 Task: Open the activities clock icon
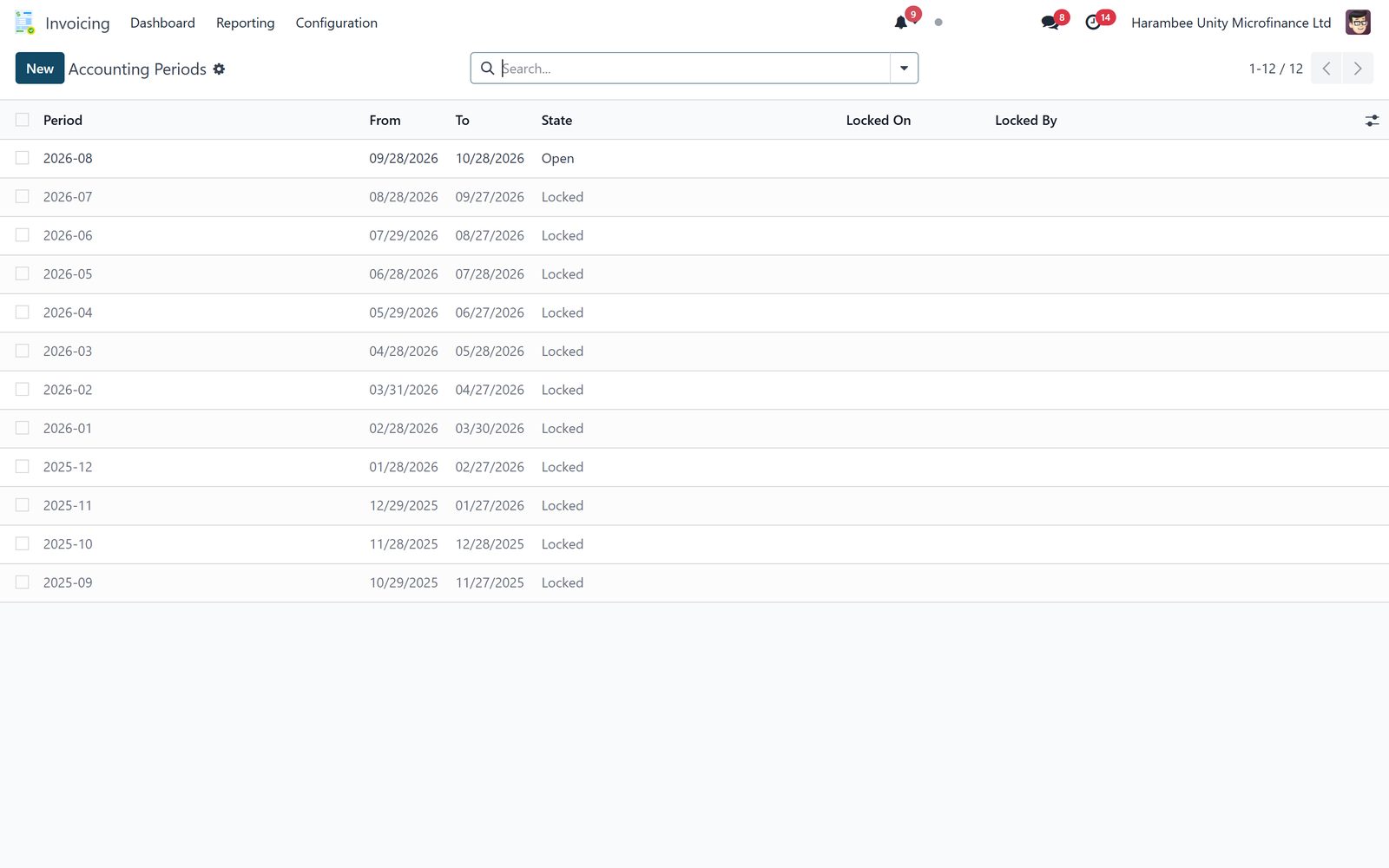[1093, 23]
